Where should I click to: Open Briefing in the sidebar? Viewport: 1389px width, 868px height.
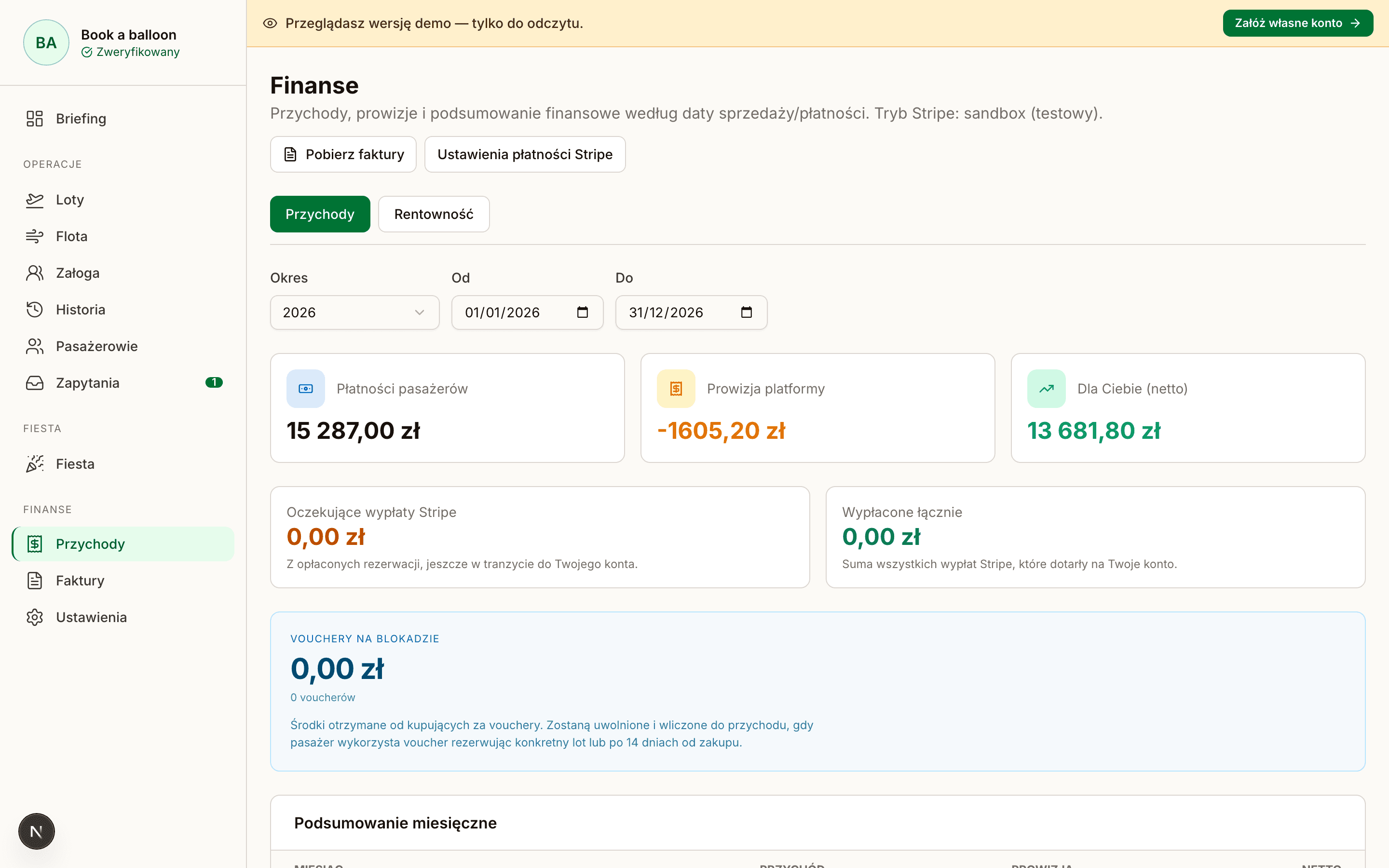click(123, 119)
